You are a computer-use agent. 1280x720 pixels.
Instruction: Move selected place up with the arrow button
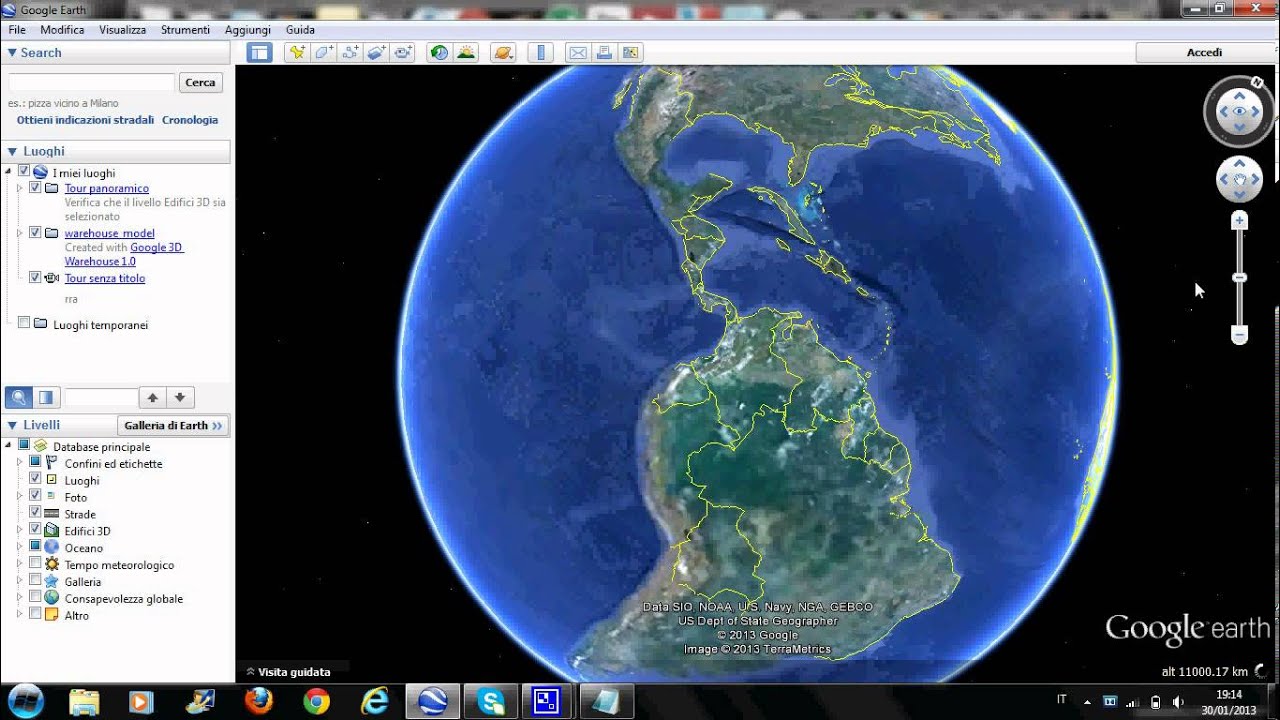tap(152, 397)
